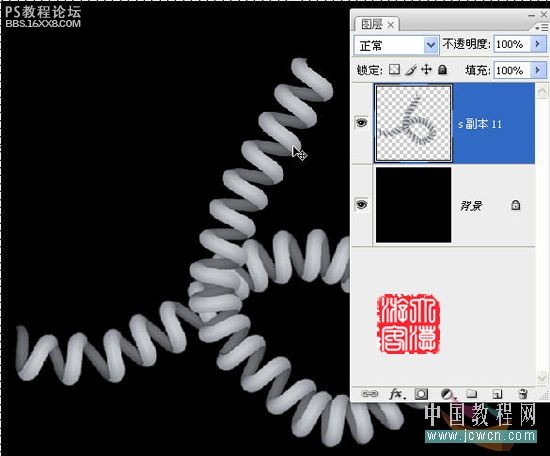
Task: Toggle lock transparent pixels
Action: pos(394,69)
